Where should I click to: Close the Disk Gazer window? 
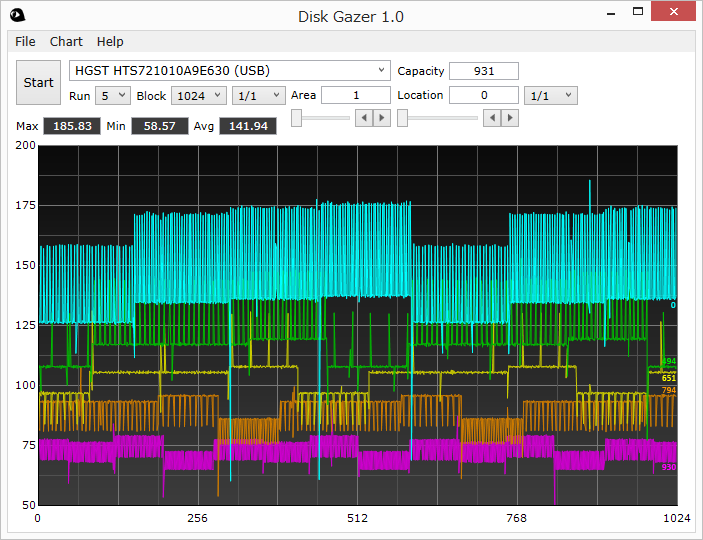[x=673, y=12]
